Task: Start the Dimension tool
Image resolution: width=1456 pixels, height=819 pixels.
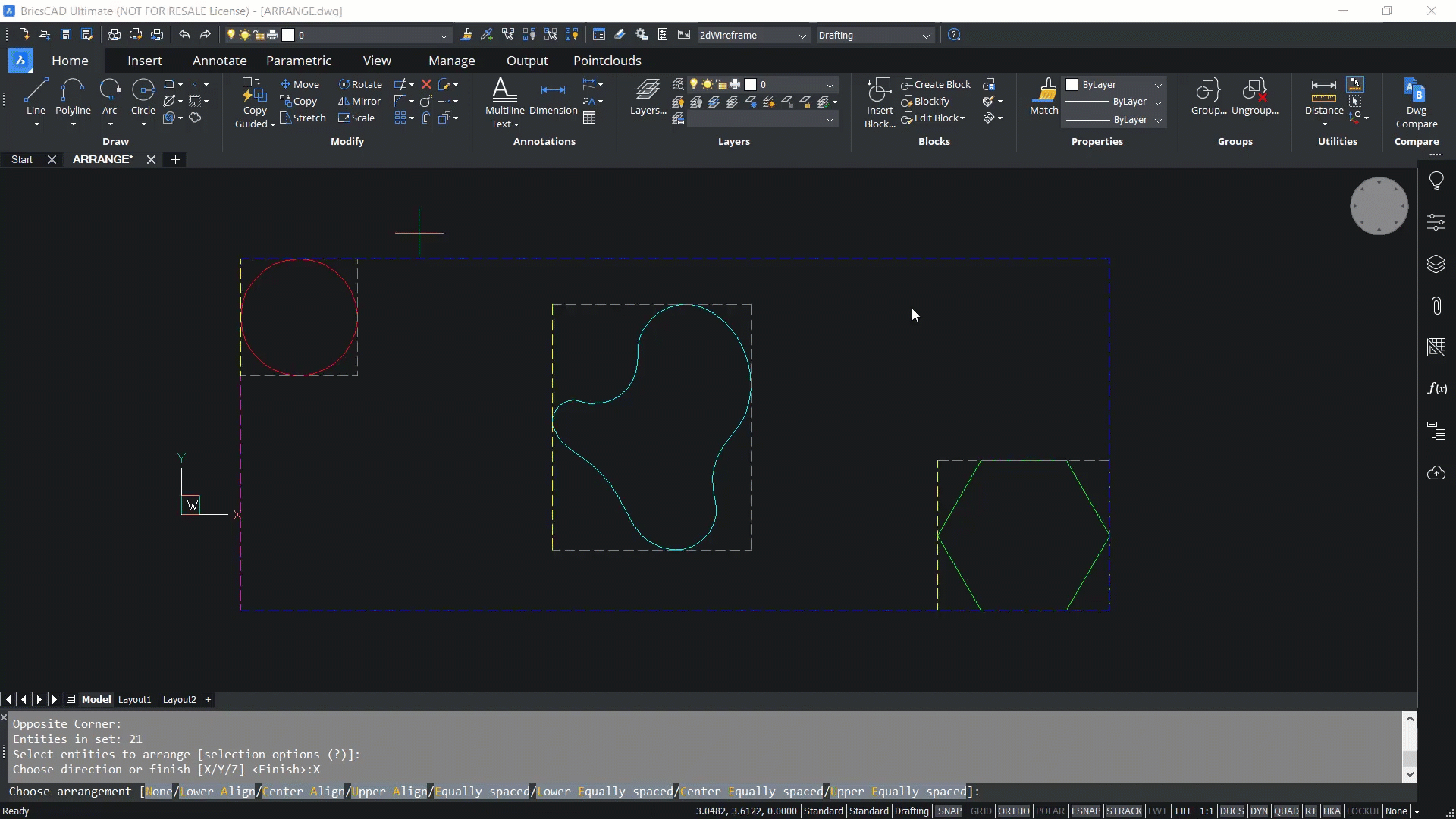Action: click(554, 97)
